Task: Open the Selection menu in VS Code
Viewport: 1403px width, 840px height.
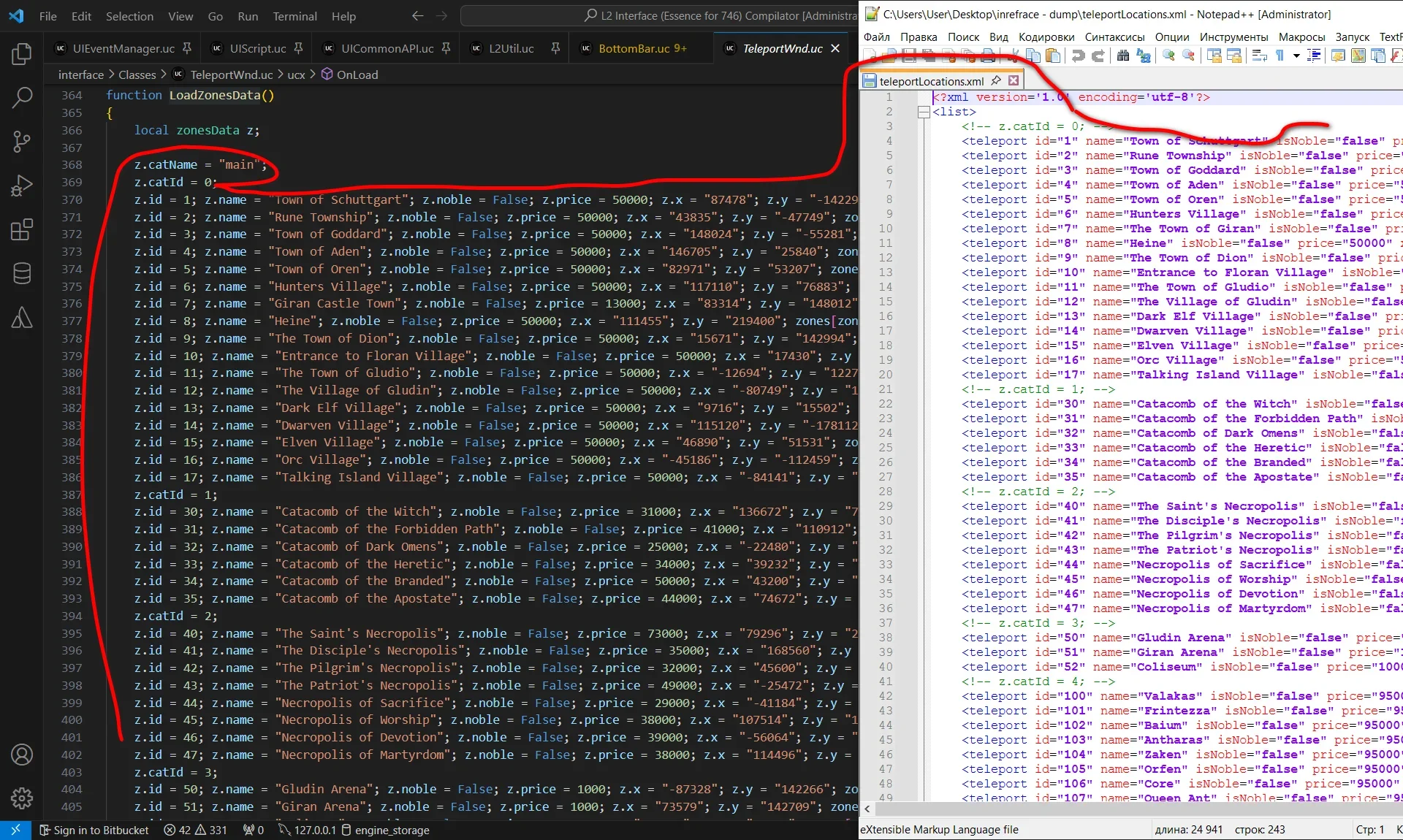Action: click(x=129, y=16)
